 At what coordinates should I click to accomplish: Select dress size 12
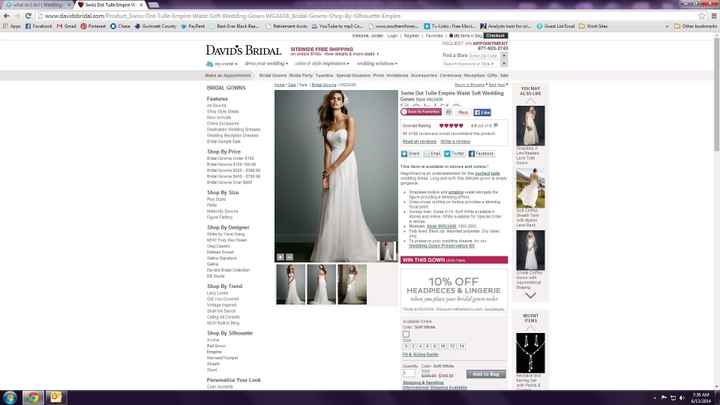click(x=453, y=346)
